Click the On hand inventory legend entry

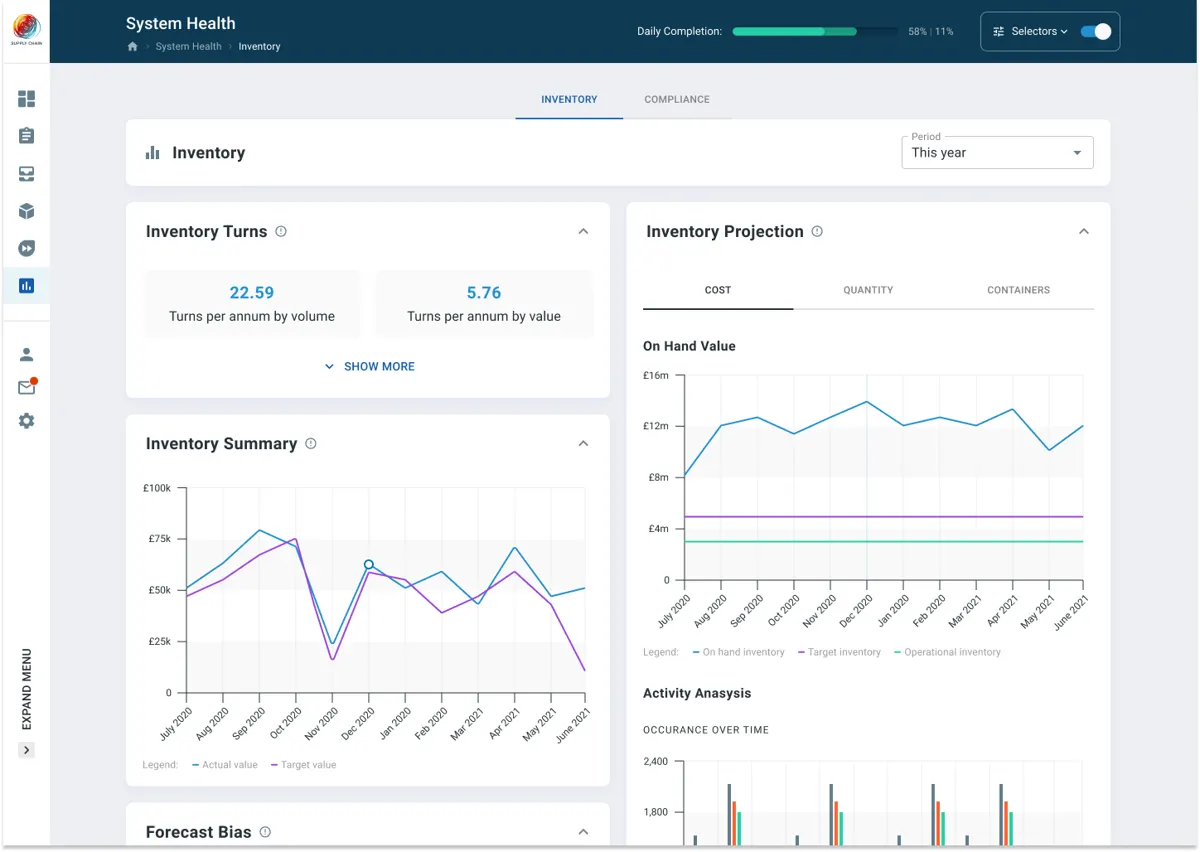coord(738,652)
